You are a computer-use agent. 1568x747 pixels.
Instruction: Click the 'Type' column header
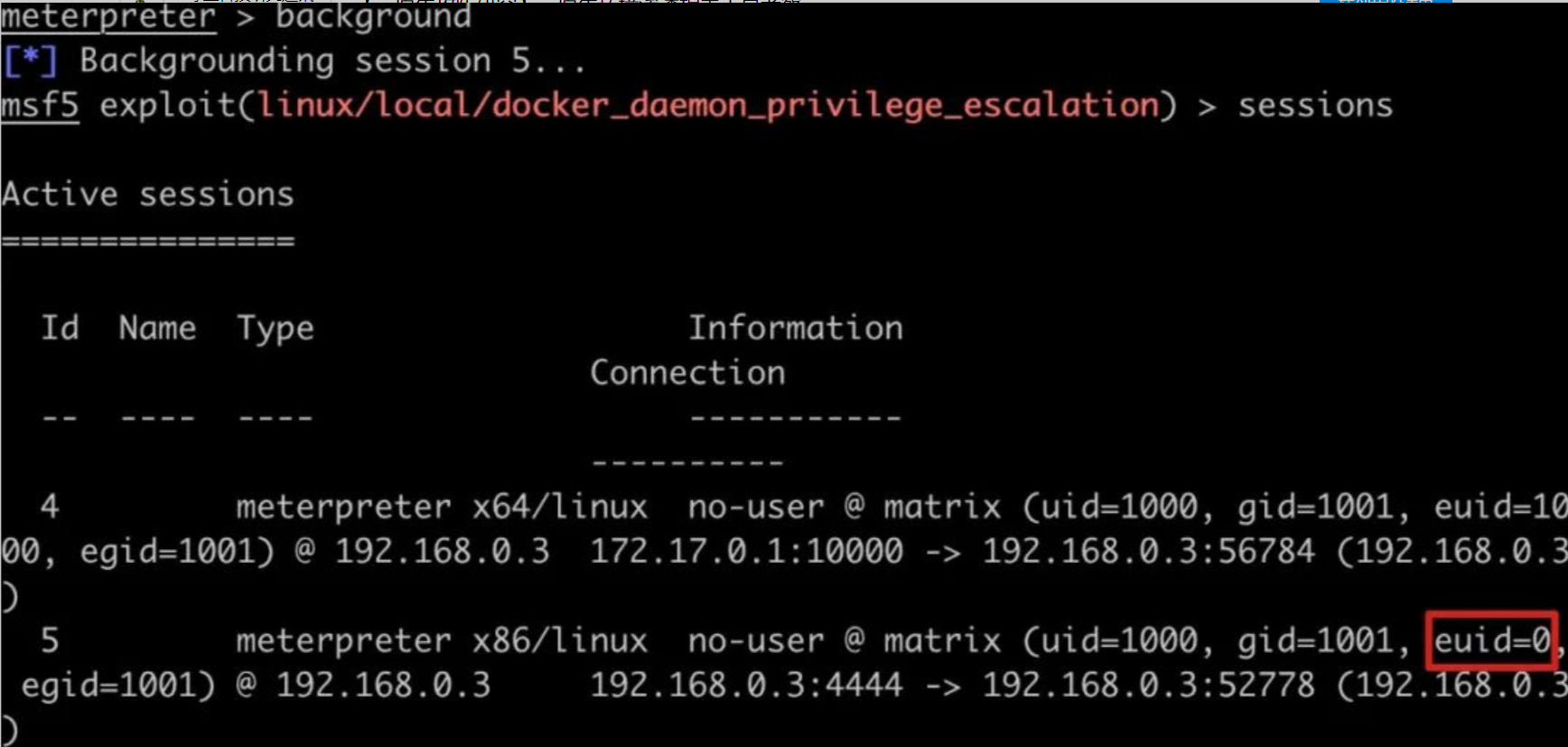(x=275, y=330)
